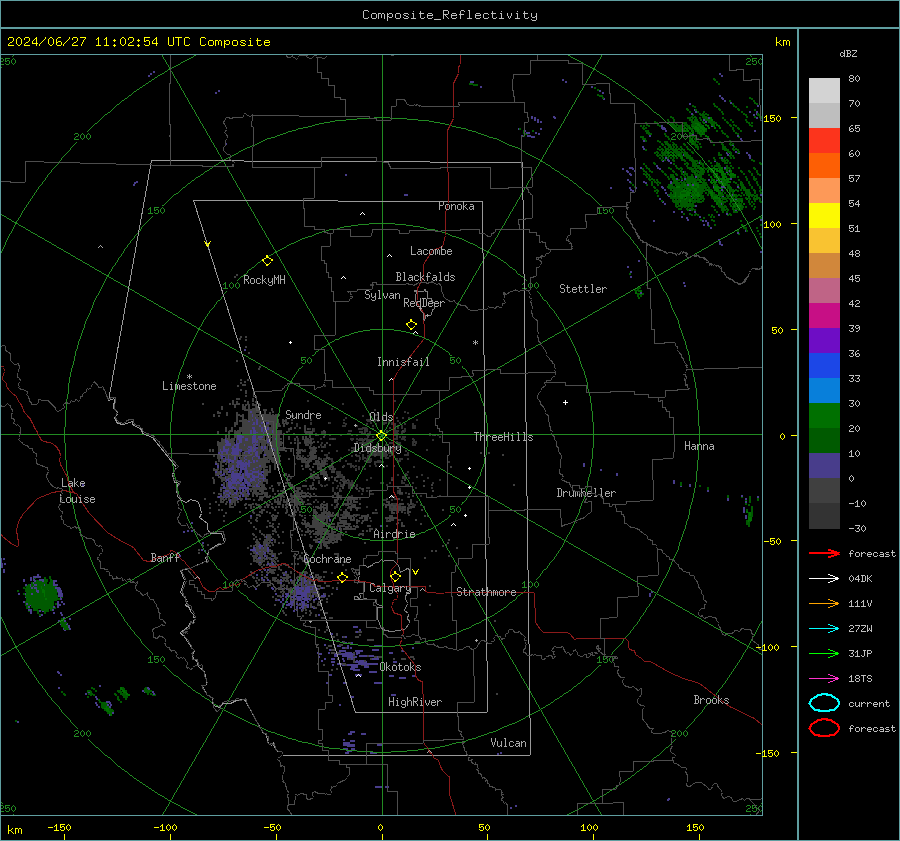Click the magenta 18TS arrow icon
Viewport: 900px width, 841px height.
824,679
